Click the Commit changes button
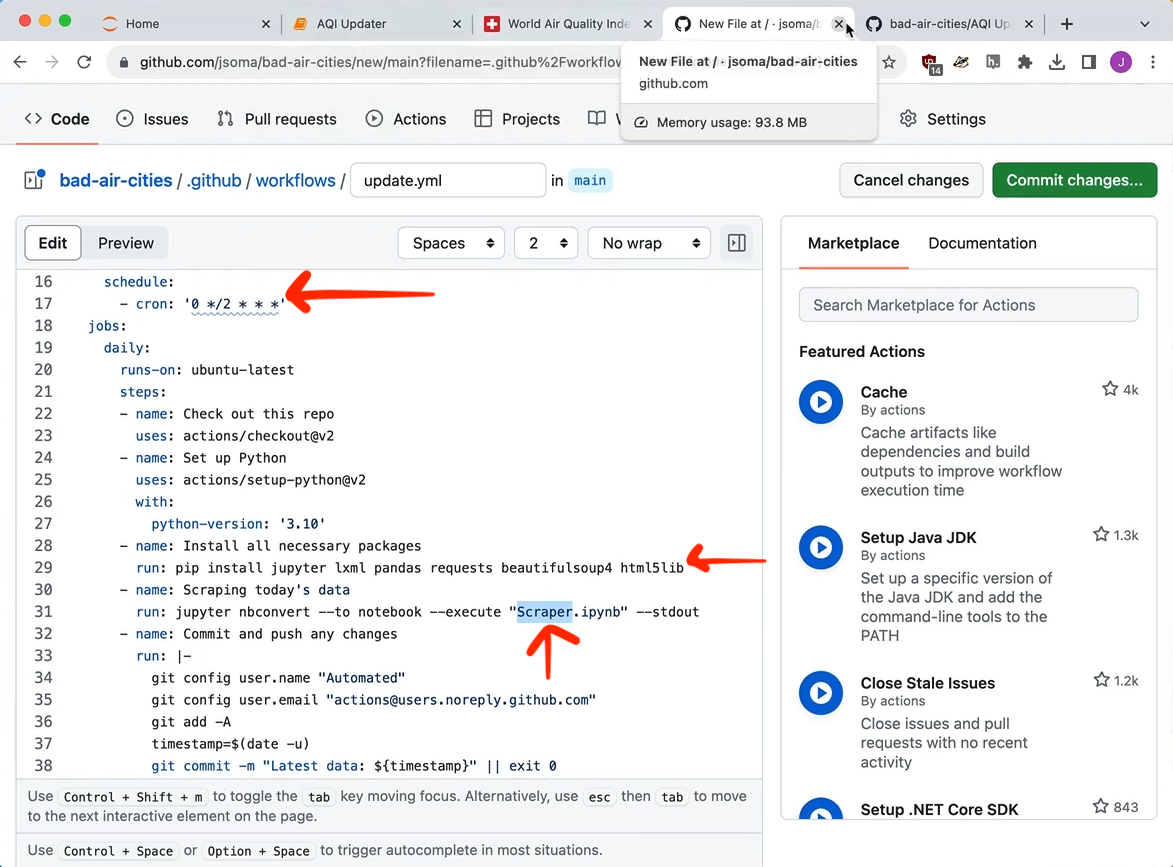Screen dimensions: 1173x867 click(1074, 180)
